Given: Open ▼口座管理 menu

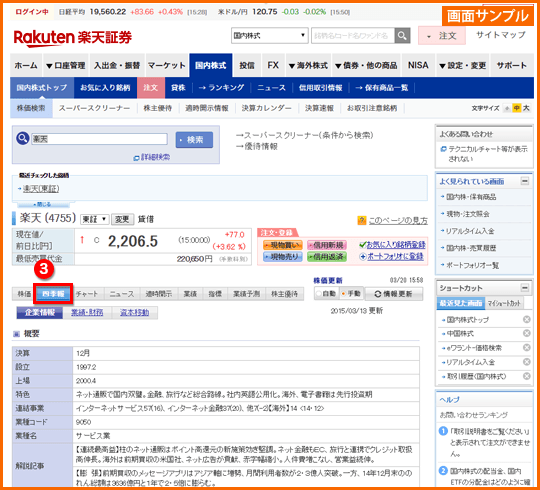Looking at the screenshot, I should (66, 65).
